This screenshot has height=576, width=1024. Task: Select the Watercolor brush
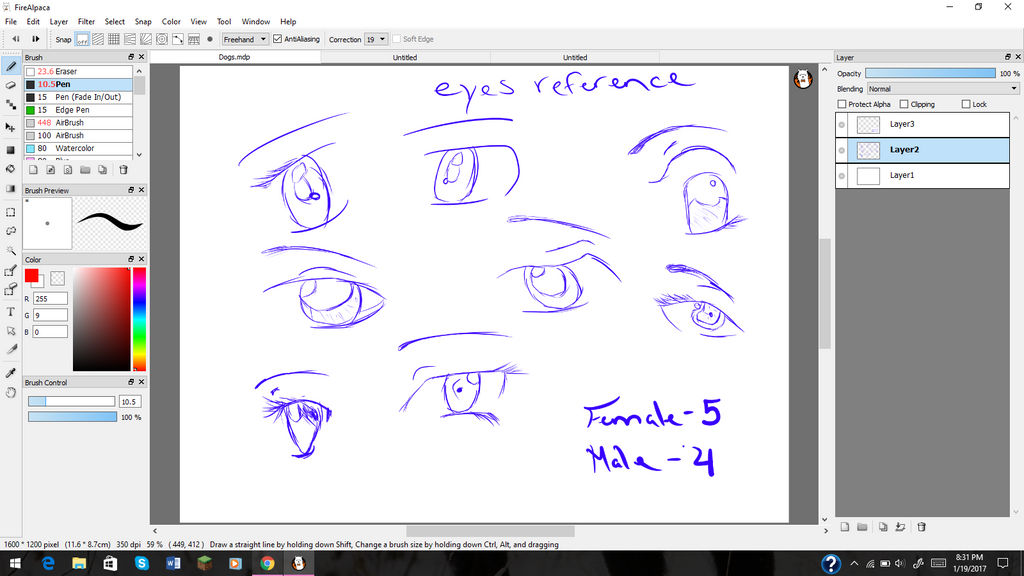pos(78,148)
